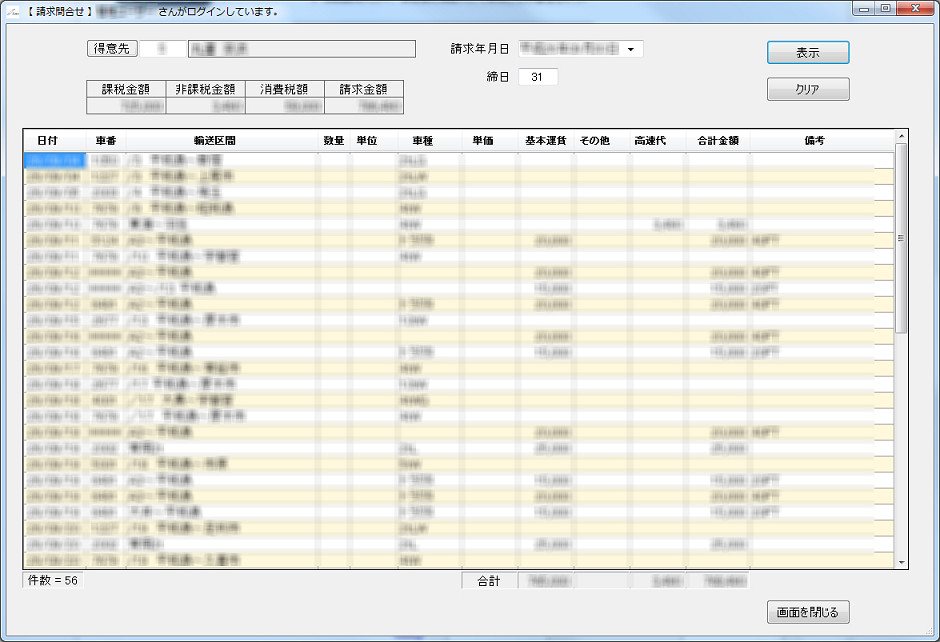Click the 請求金額 summary header
This screenshot has width=940, height=642.
point(363,89)
